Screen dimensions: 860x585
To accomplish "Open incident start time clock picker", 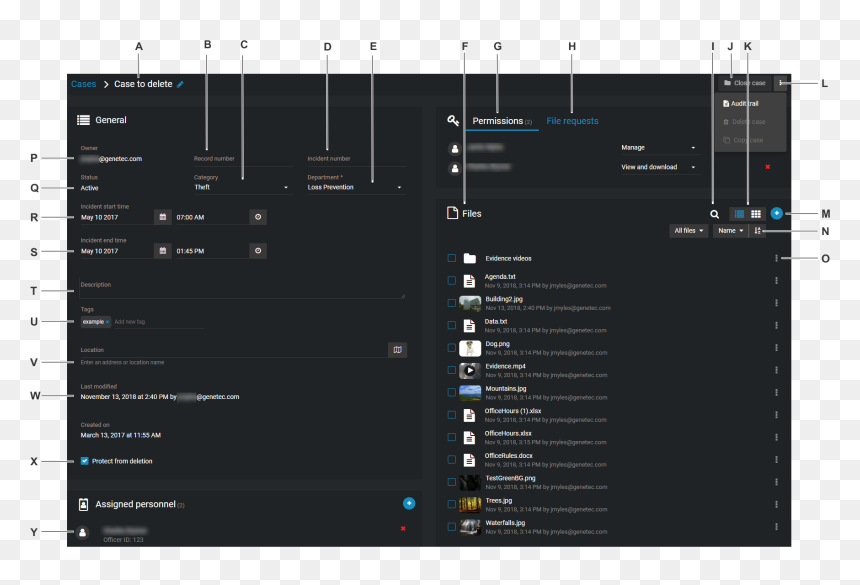I will [258, 217].
